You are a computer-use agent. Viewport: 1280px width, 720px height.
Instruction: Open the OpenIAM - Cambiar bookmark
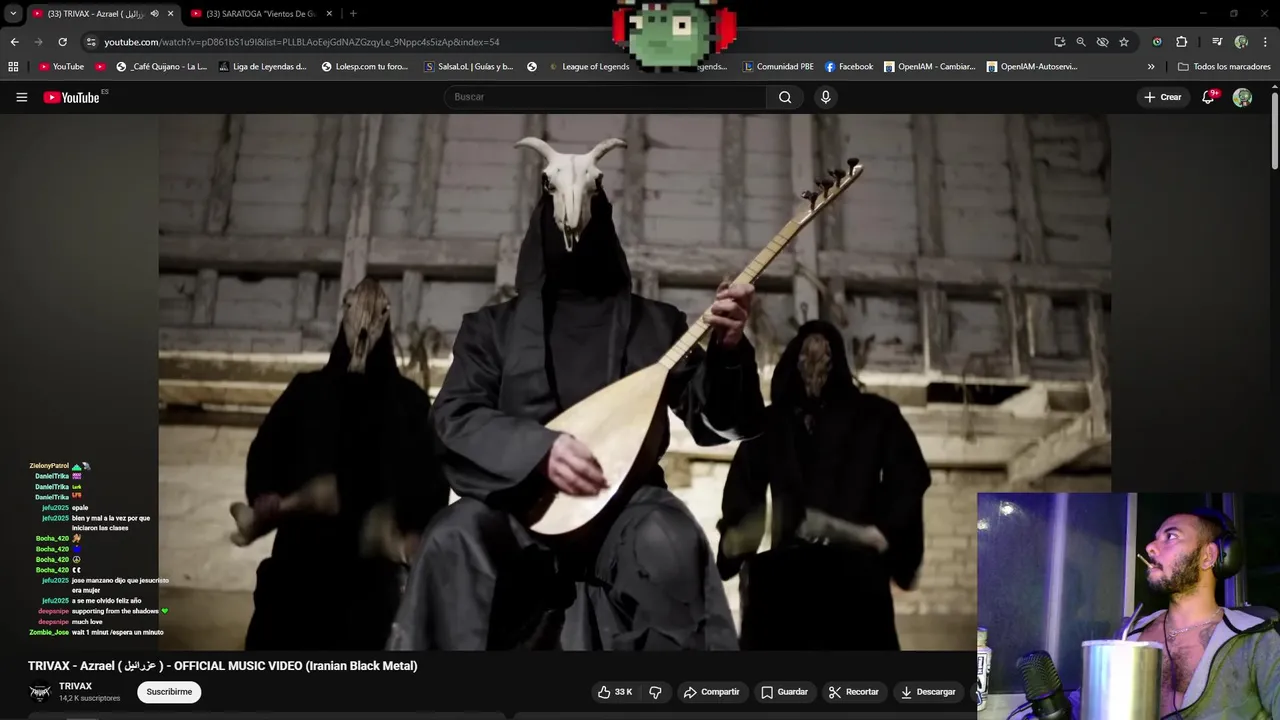(930, 67)
